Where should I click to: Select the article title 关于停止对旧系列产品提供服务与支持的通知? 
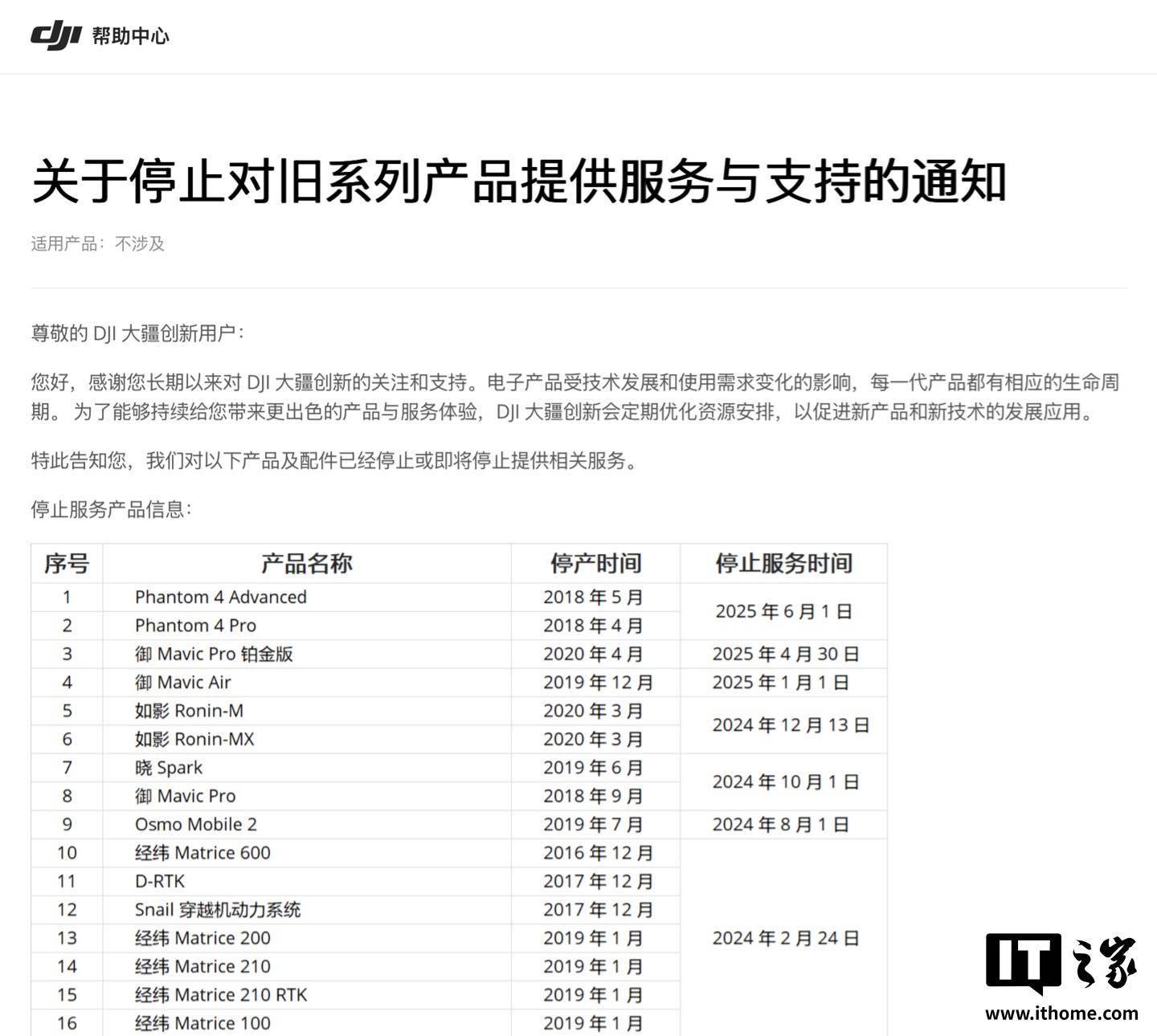(x=519, y=181)
